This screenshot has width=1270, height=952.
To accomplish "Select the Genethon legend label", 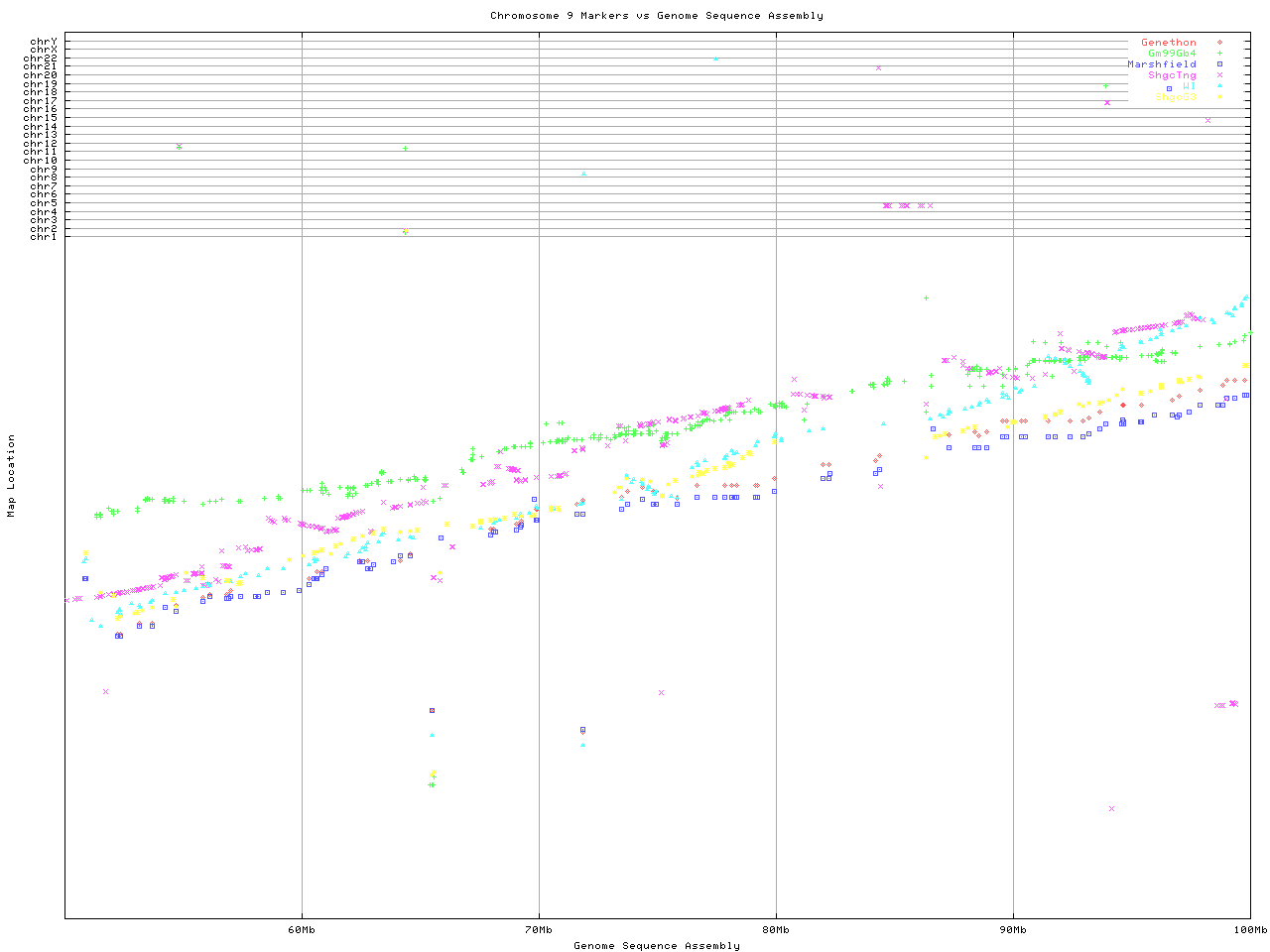I will (x=1168, y=43).
